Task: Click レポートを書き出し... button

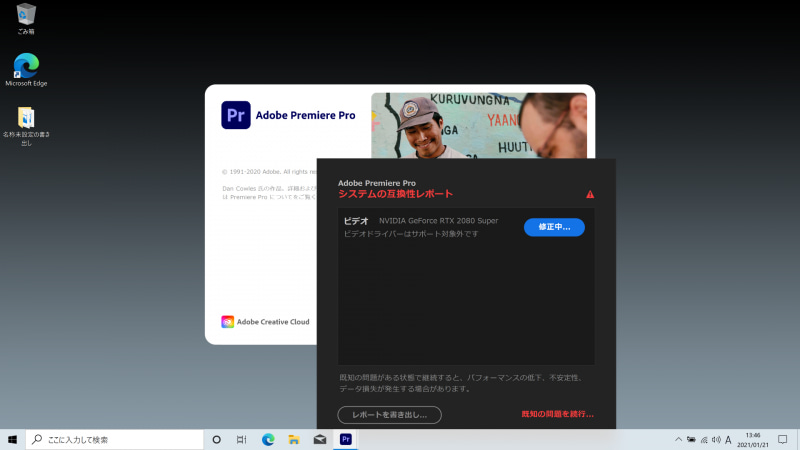Action: 389,415
